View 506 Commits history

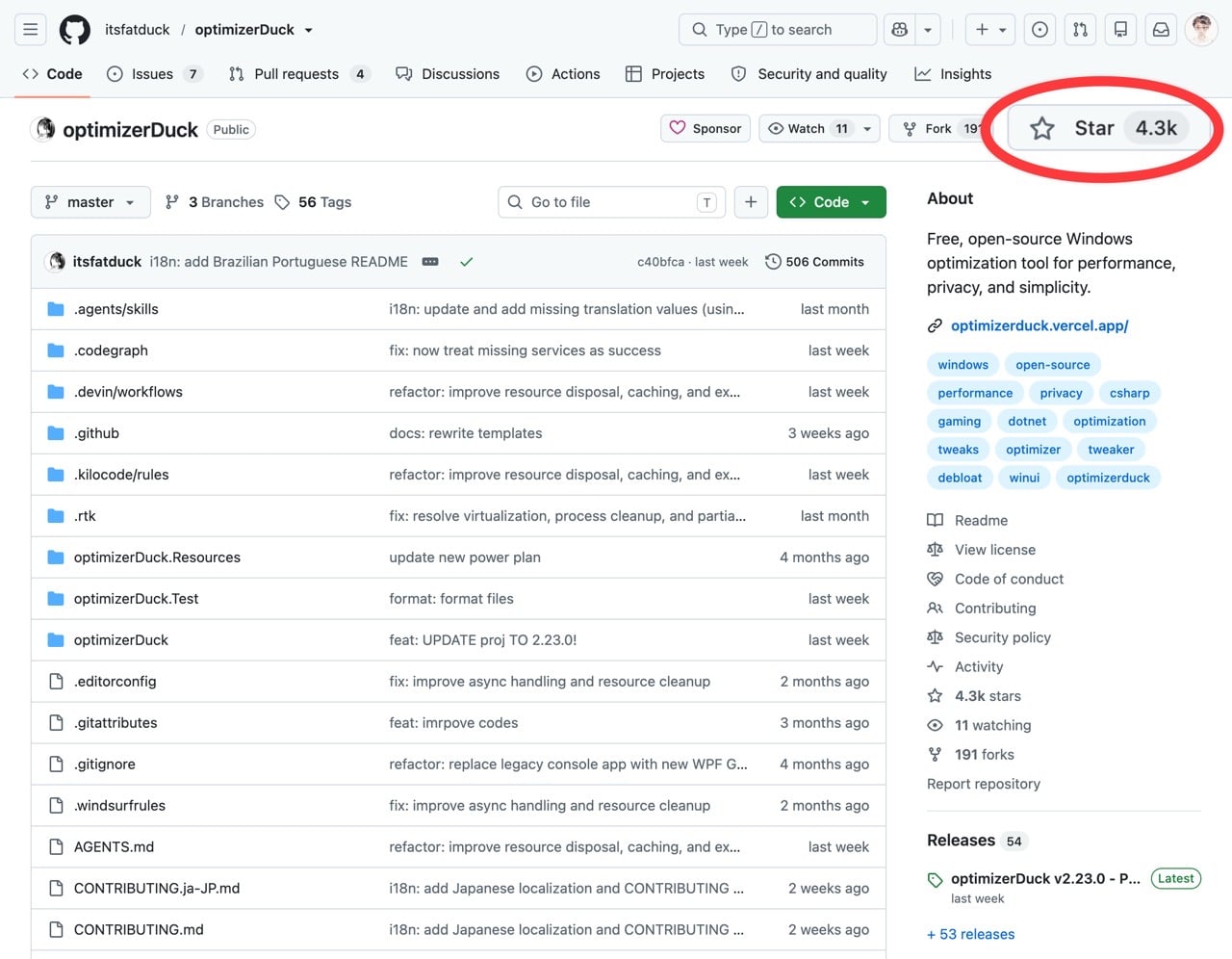click(814, 262)
